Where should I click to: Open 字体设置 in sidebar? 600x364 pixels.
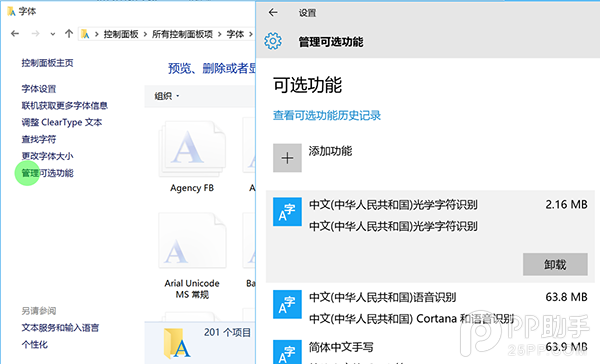(39, 89)
